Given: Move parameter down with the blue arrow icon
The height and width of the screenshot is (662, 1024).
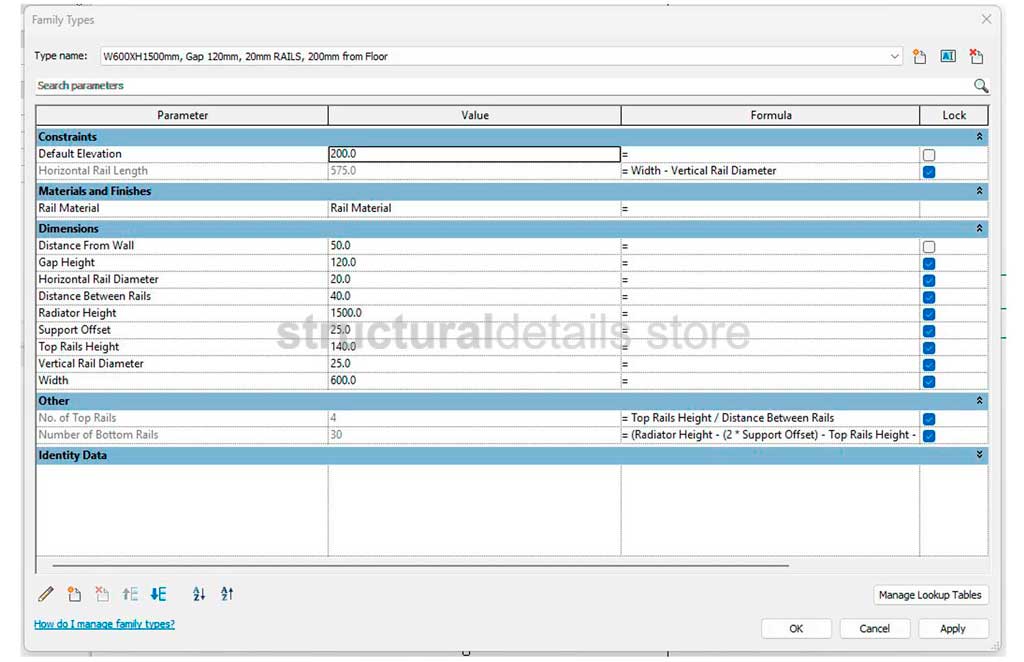Looking at the screenshot, I should point(158,594).
